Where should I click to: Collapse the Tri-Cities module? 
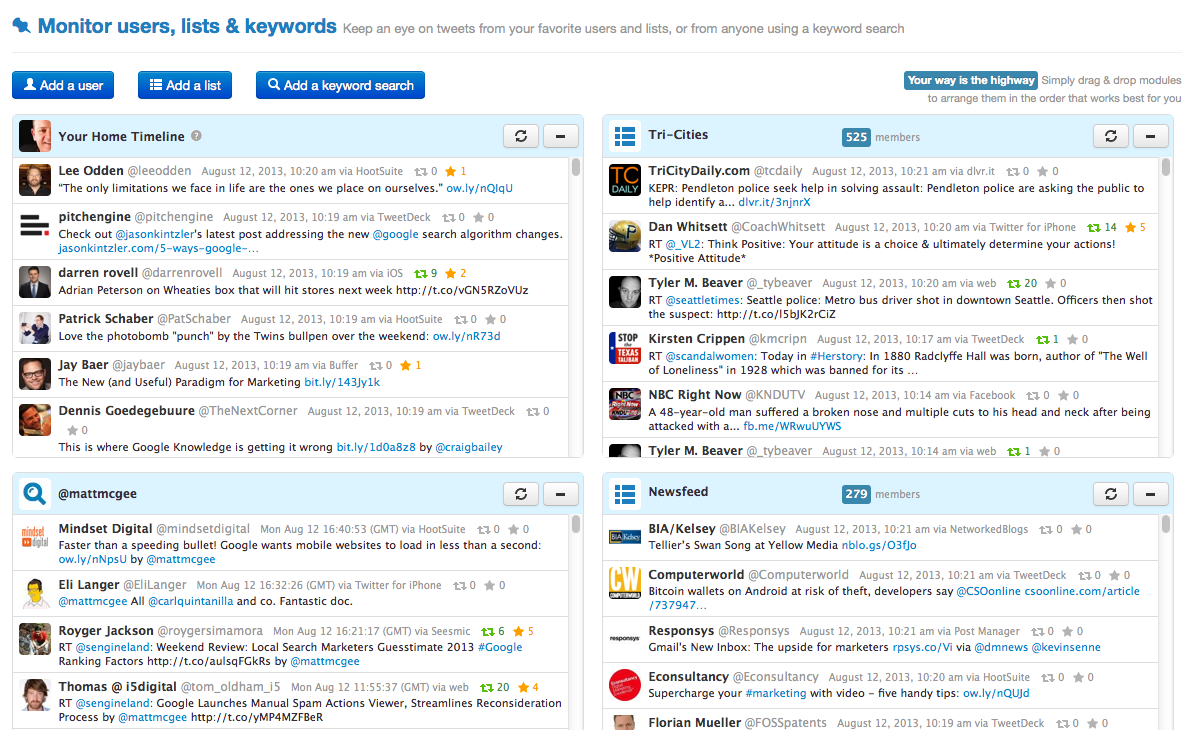[x=1150, y=136]
